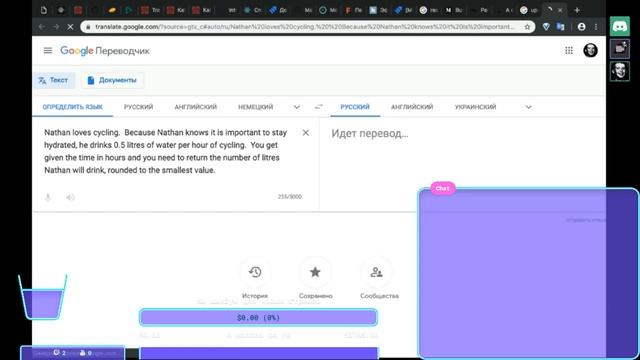Stop loading the page
The height and width of the screenshot is (360, 640).
(x=70, y=27)
